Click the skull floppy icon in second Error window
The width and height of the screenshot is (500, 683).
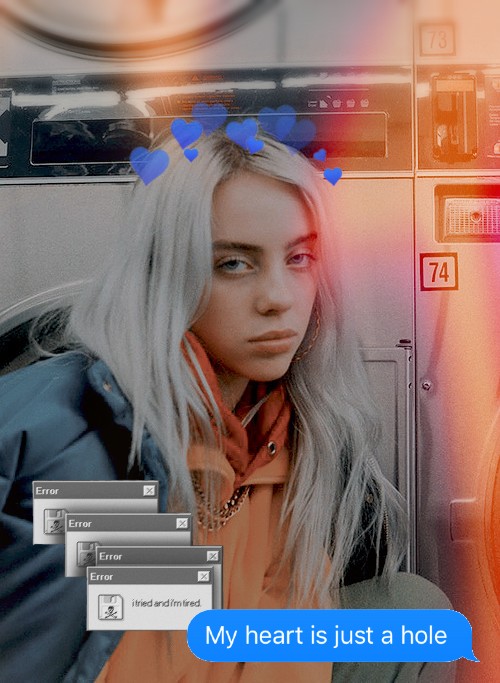pos(87,554)
